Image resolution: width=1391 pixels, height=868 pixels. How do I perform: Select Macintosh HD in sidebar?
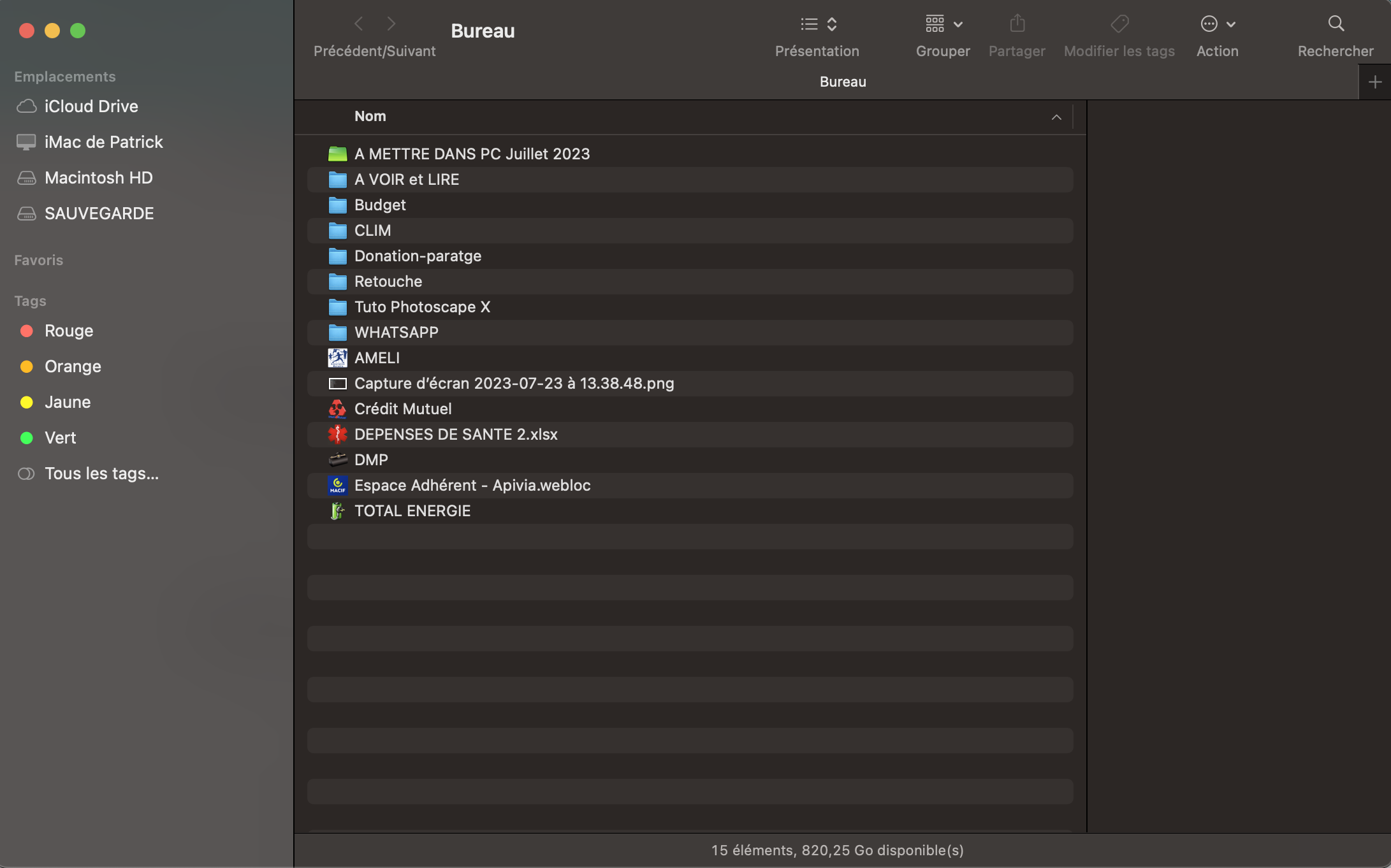click(99, 178)
